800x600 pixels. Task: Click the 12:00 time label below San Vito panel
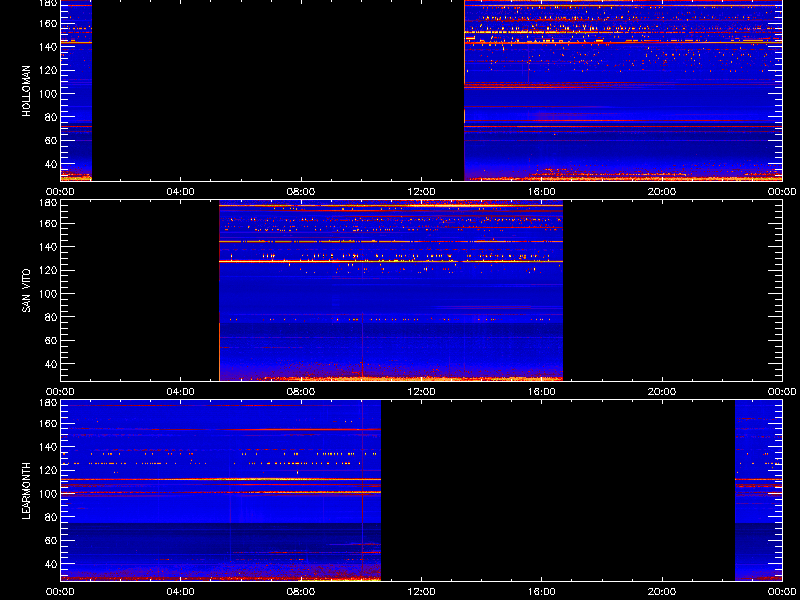(421, 392)
